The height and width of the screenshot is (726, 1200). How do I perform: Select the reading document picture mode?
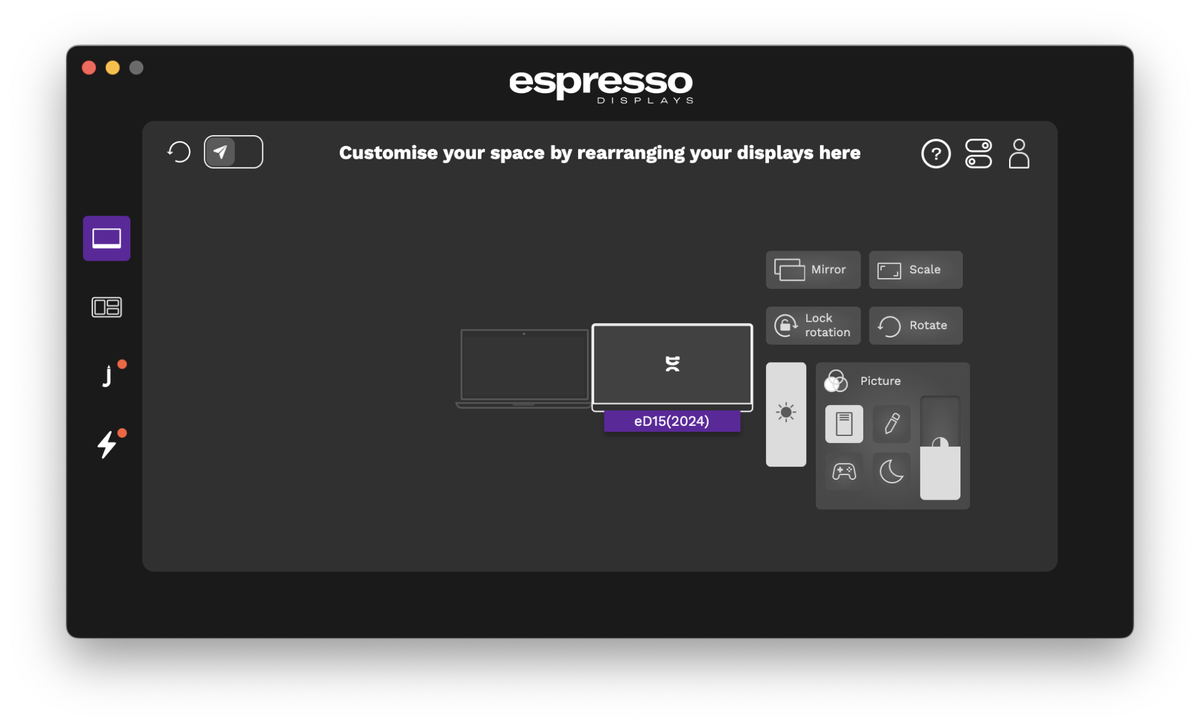(843, 423)
